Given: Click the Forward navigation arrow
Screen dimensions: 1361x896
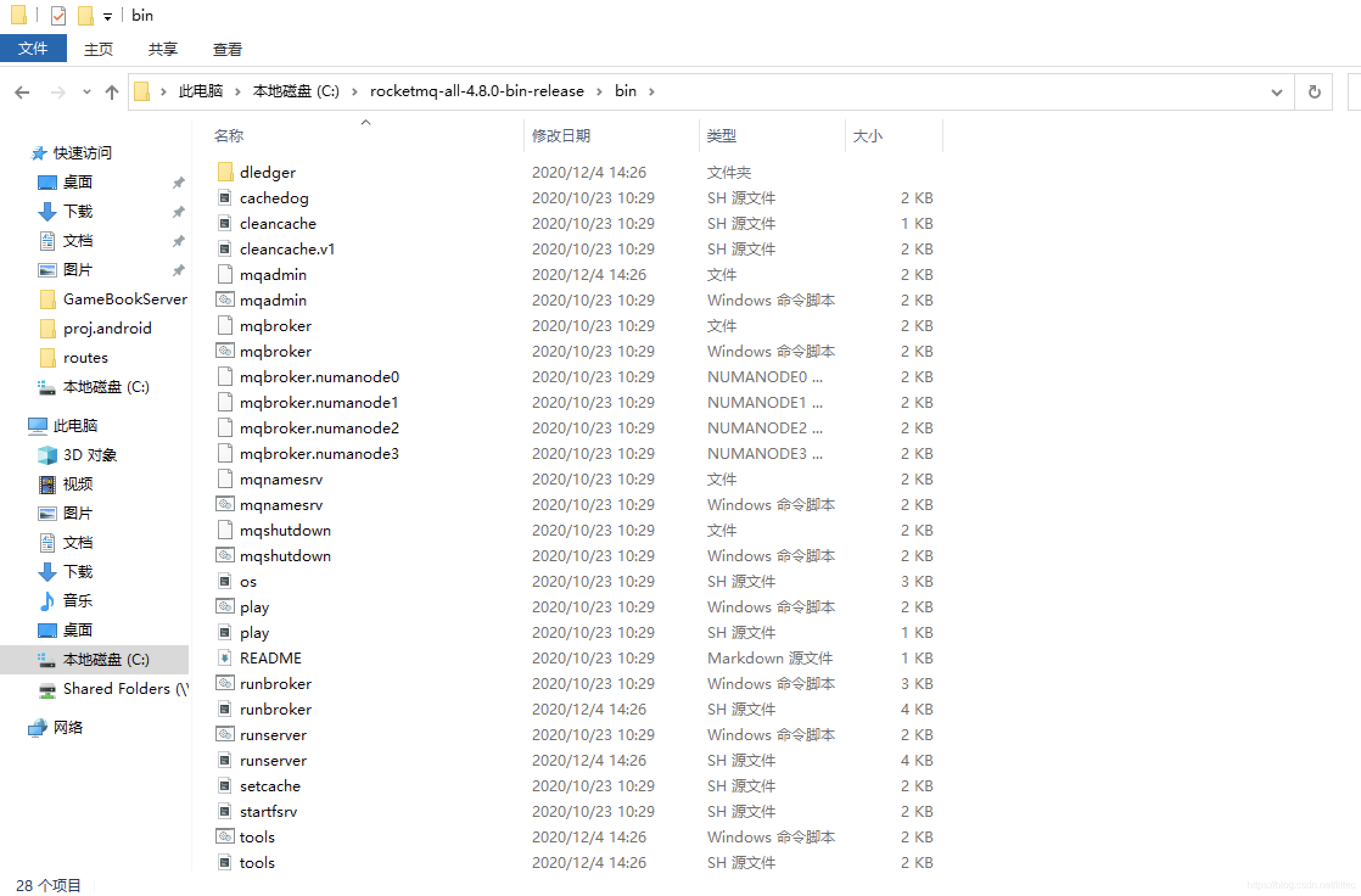Looking at the screenshot, I should click(58, 92).
